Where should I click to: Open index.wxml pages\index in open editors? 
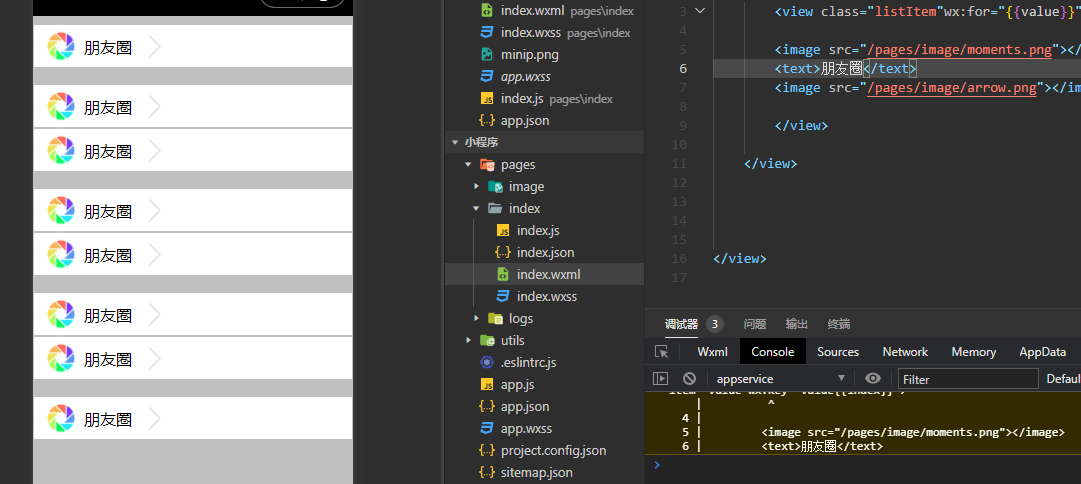[x=545, y=11]
